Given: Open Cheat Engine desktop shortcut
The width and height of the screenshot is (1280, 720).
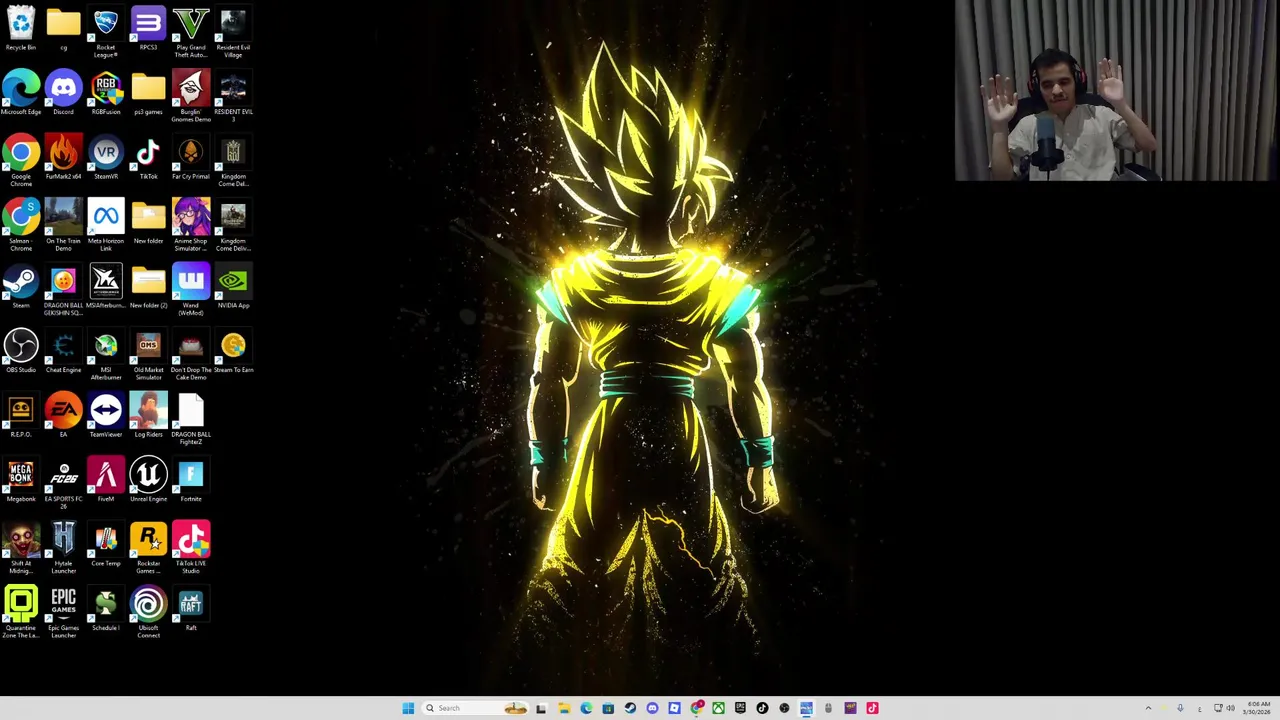Looking at the screenshot, I should pyautogui.click(x=63, y=352).
